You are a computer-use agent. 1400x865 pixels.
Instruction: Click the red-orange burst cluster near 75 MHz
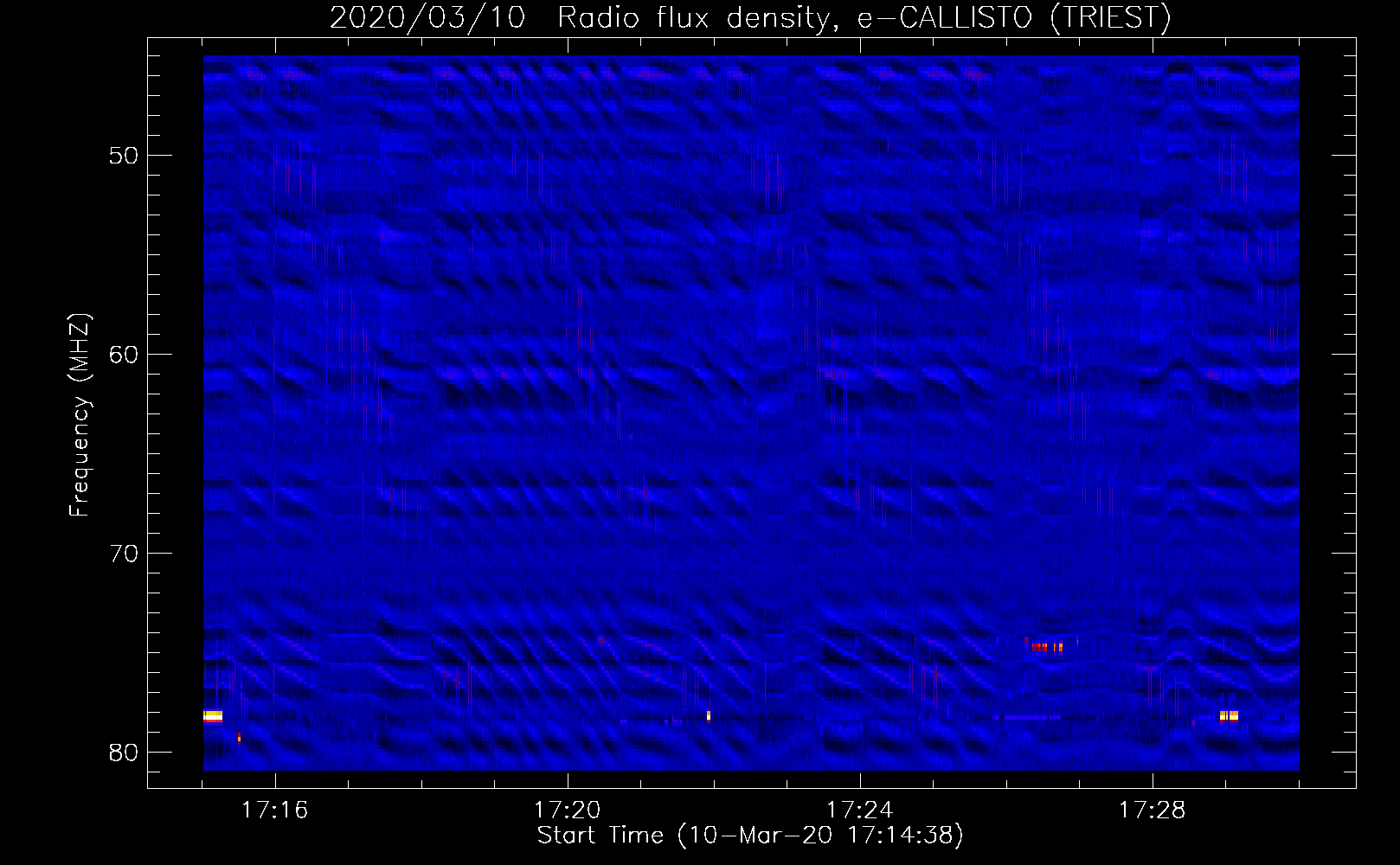point(1047,646)
